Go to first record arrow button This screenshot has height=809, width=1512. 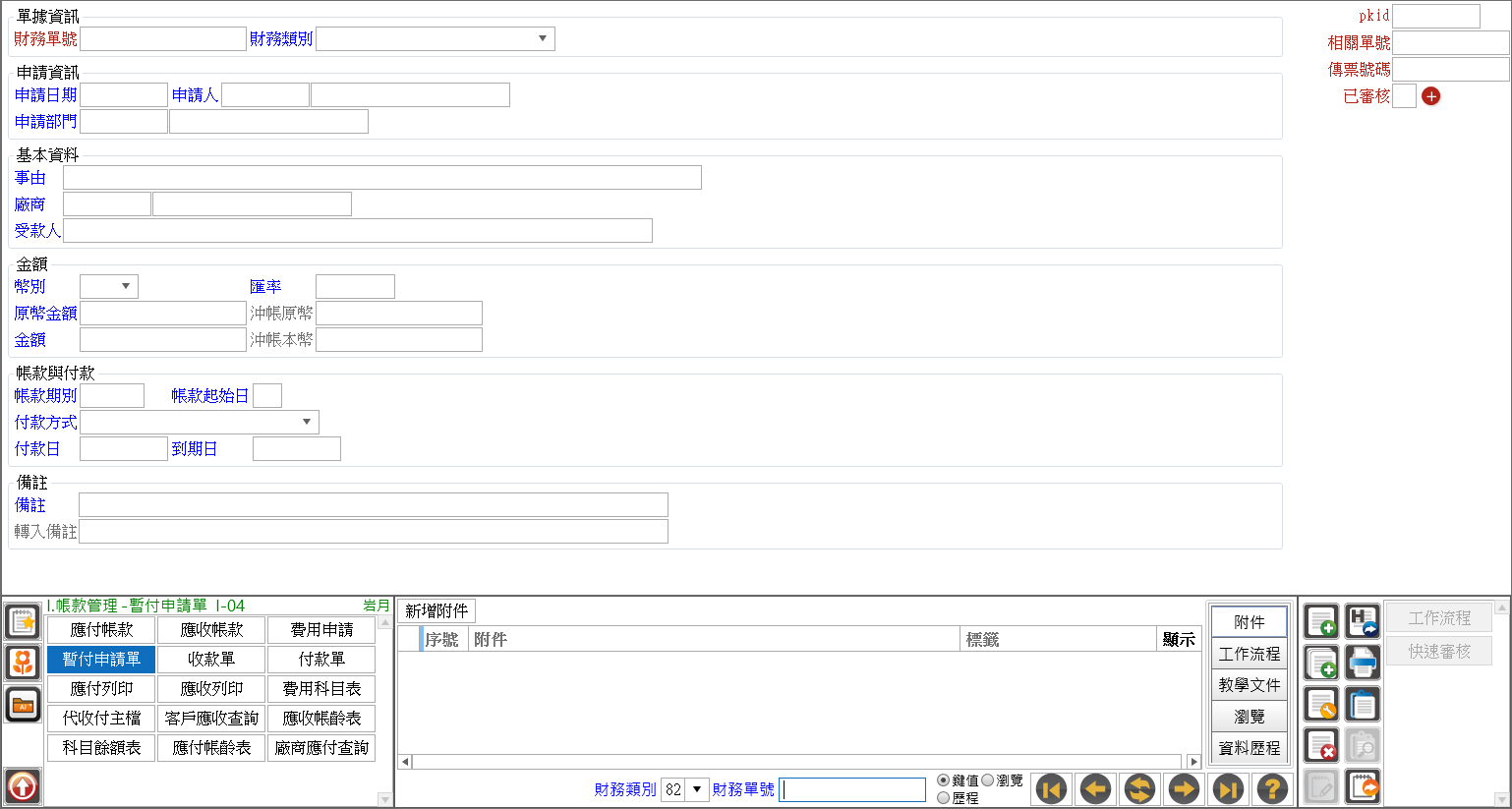pos(1051,788)
